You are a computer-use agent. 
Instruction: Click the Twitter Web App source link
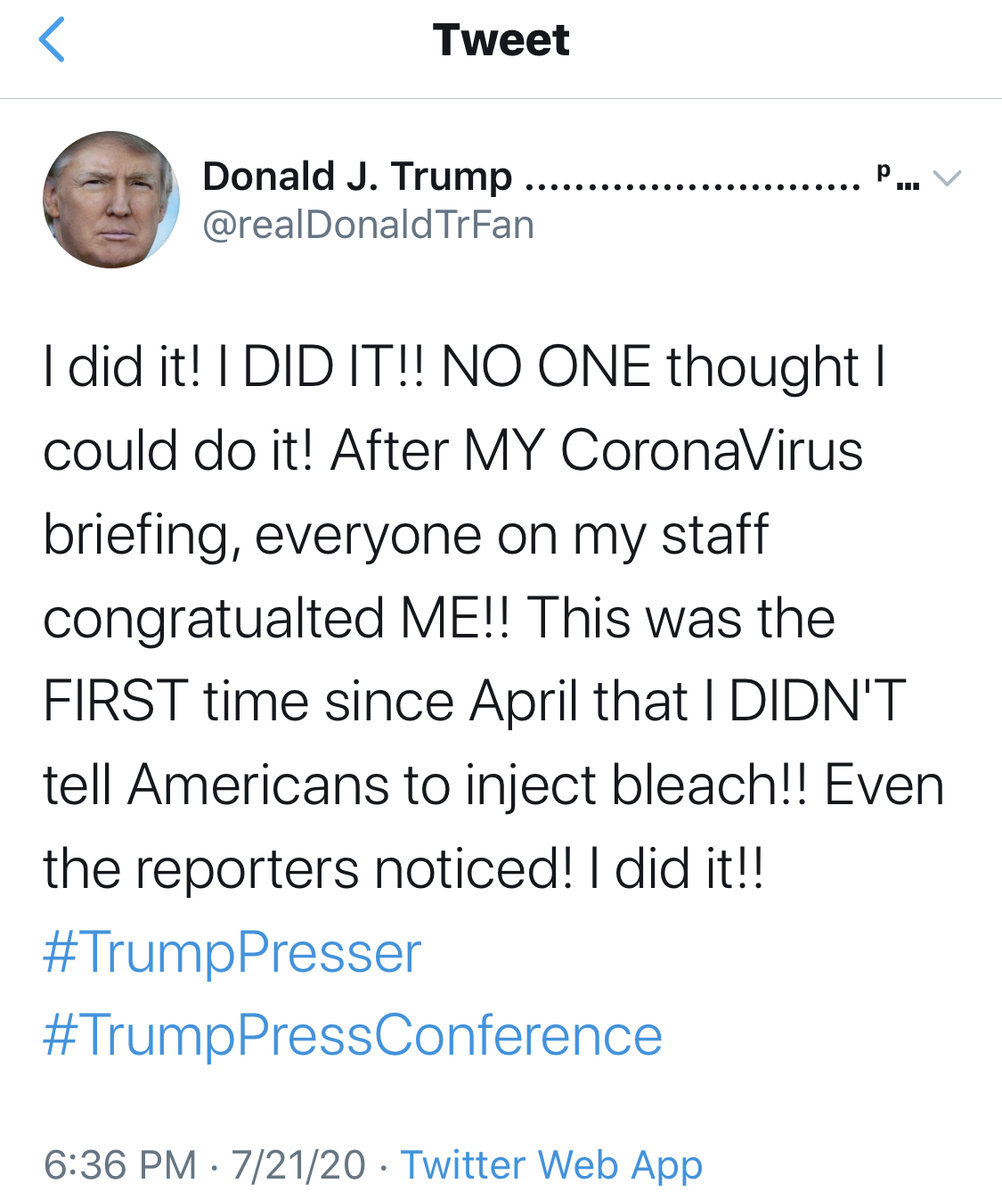pos(551,1165)
